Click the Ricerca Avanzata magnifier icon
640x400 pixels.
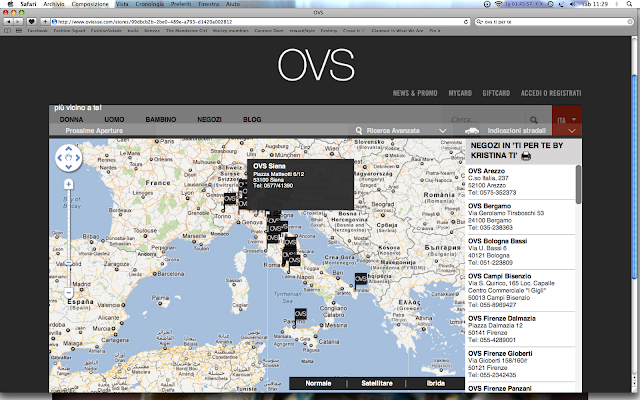359,131
